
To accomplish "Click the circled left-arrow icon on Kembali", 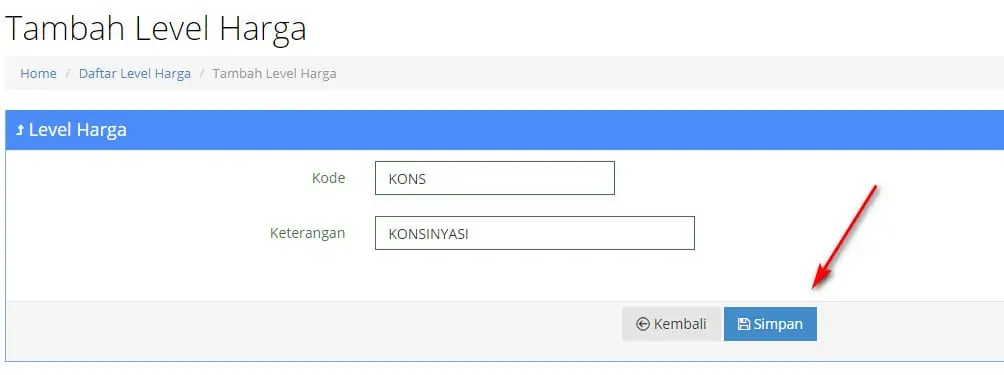I will tap(643, 324).
